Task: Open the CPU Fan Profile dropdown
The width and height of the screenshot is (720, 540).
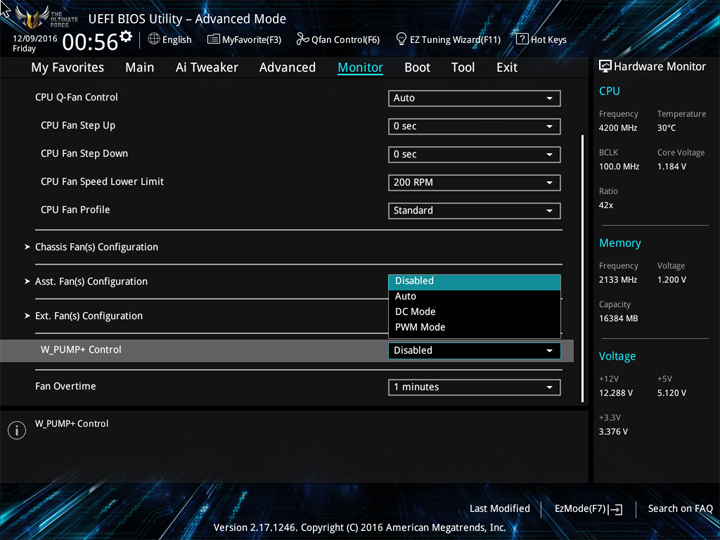Action: (x=474, y=210)
